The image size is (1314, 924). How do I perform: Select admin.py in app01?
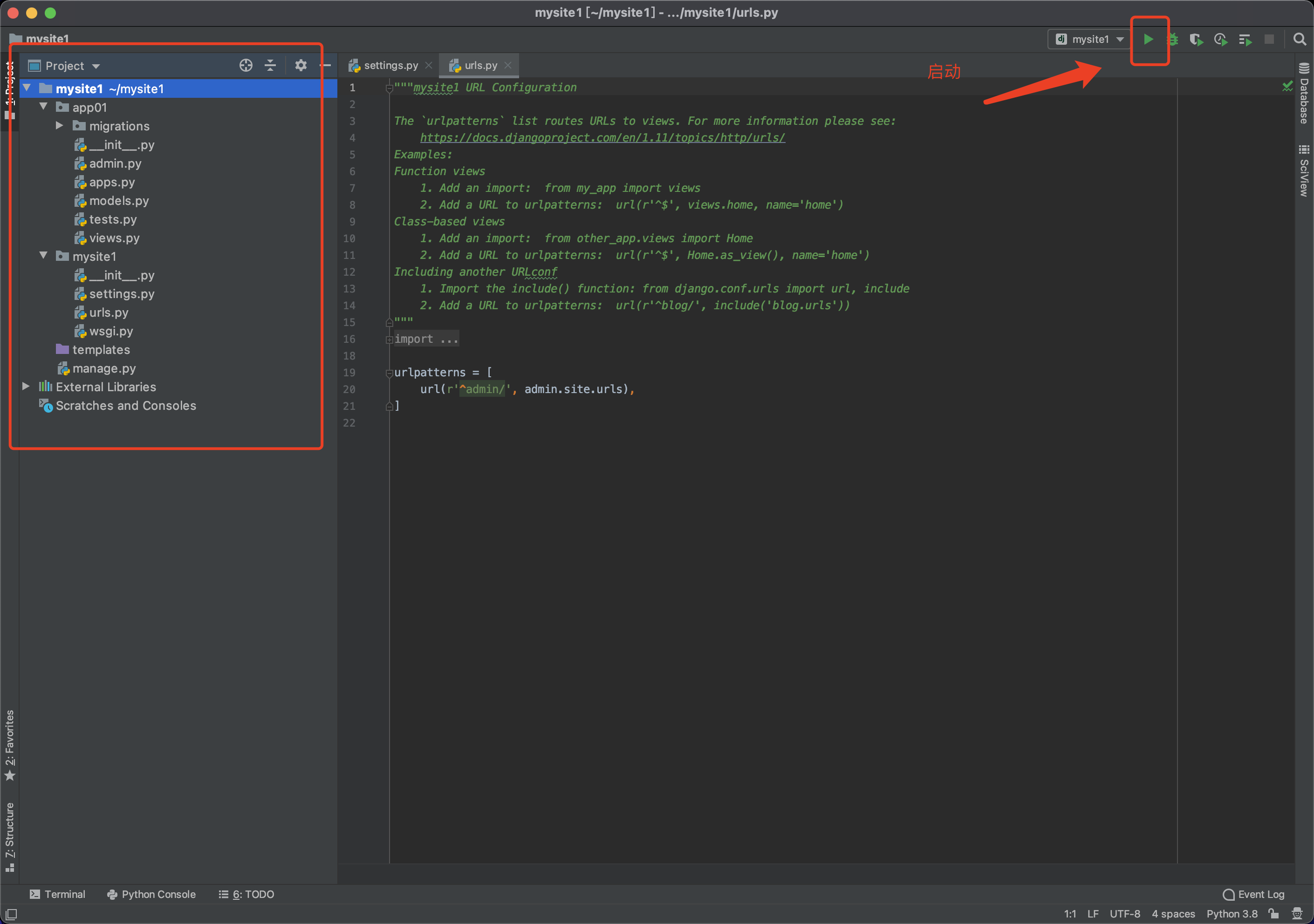108,163
